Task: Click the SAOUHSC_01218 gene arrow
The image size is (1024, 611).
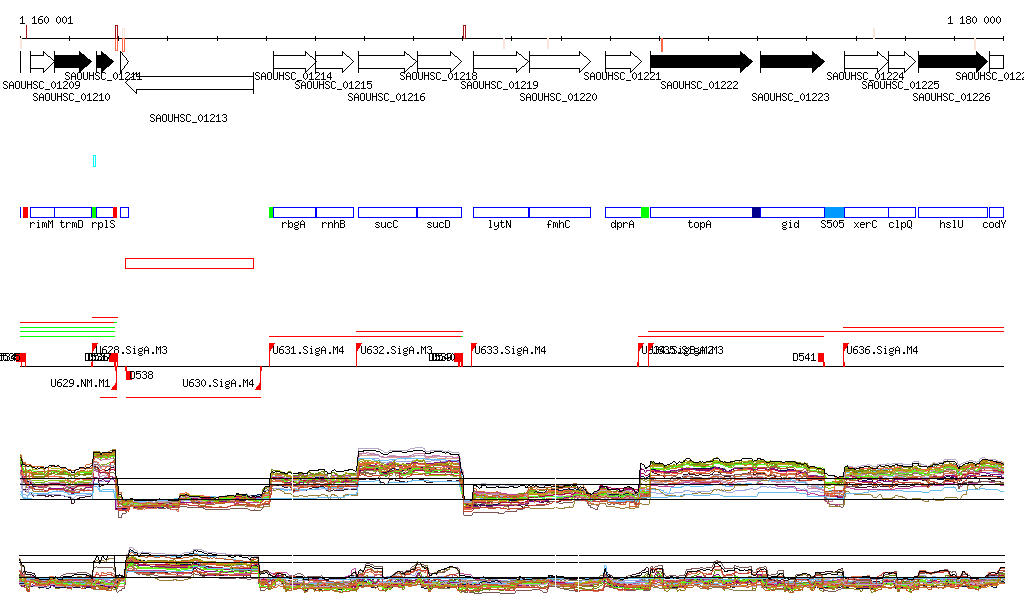Action: (x=440, y=62)
